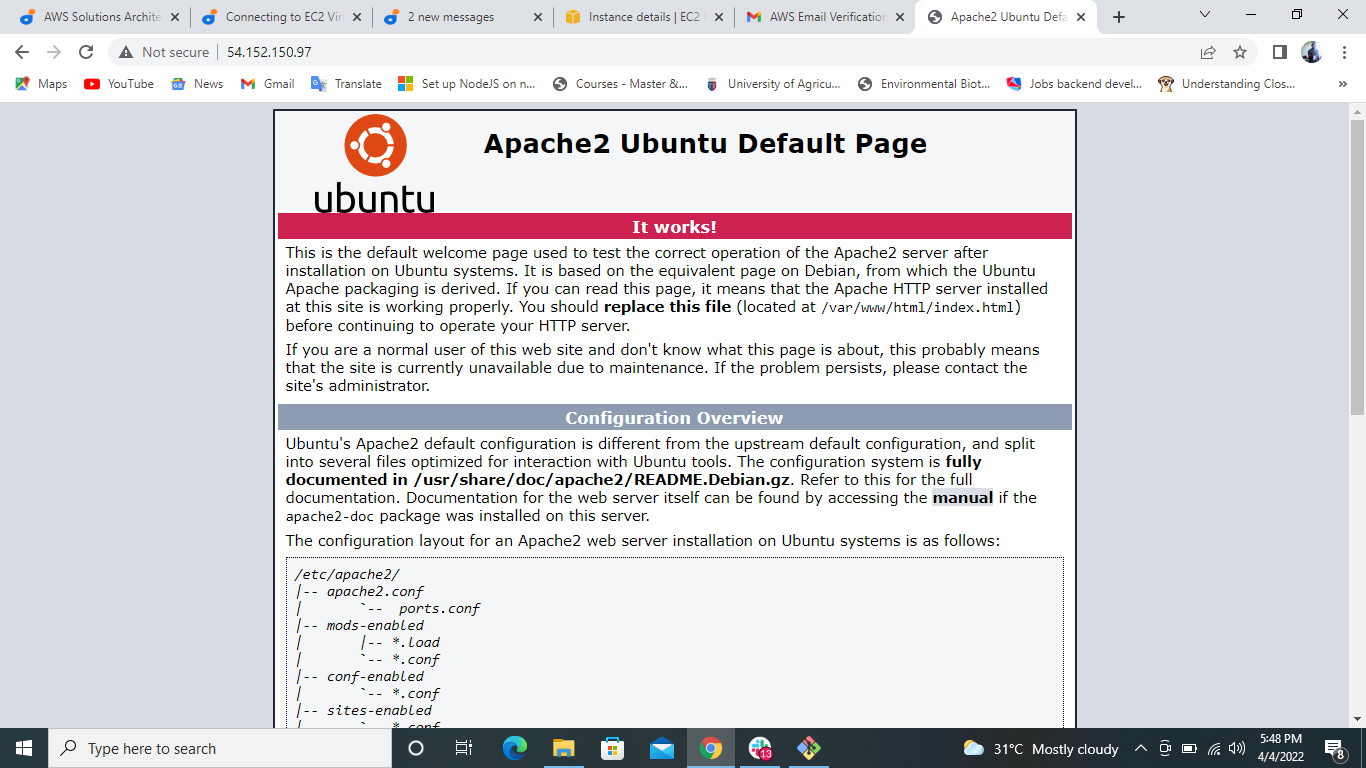
Task: Open Microsoft Edge from the taskbar
Action: 515,748
